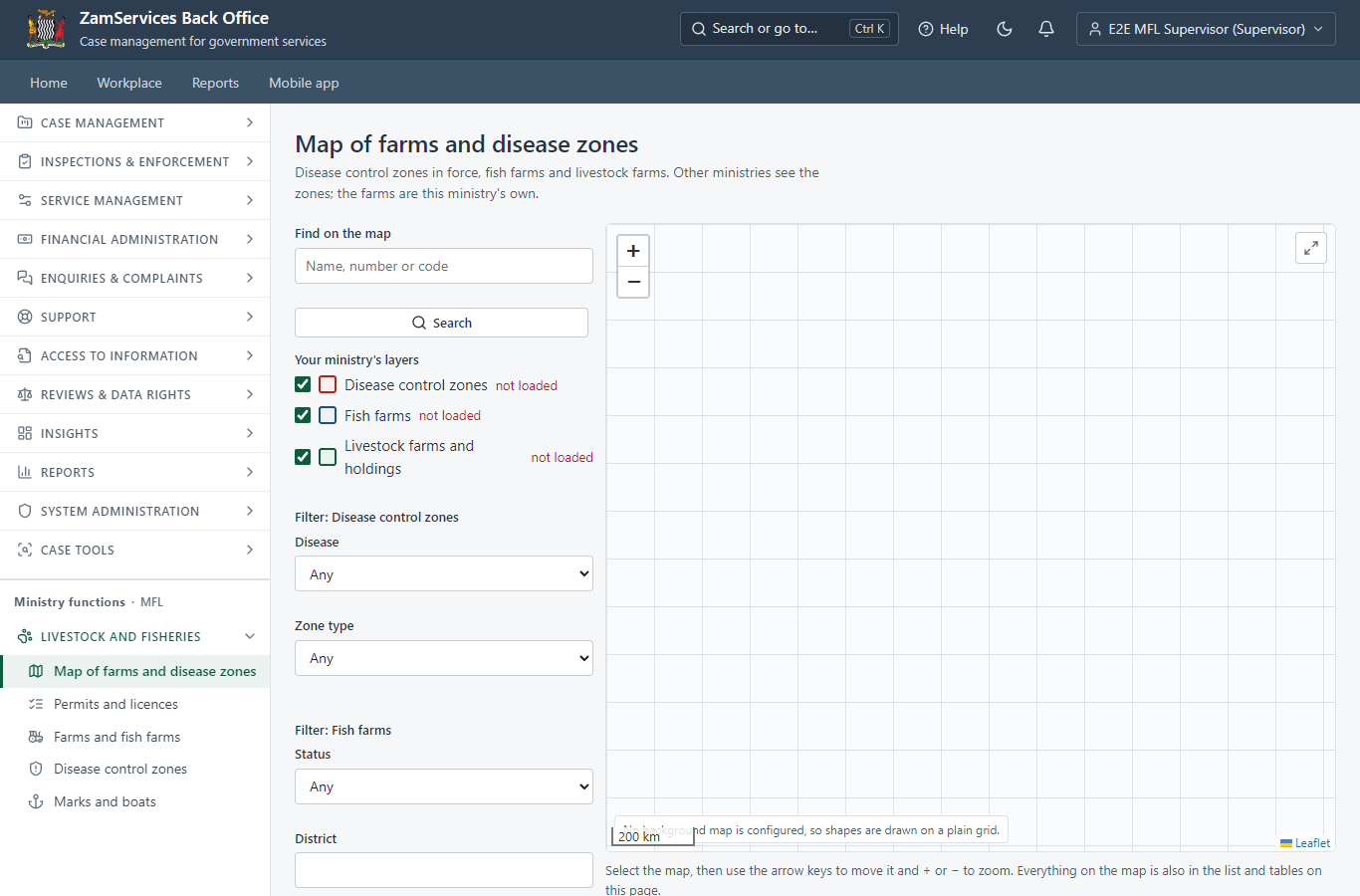This screenshot has width=1360, height=896.
Task: Uncheck the Livestock farms and holdings layer
Action: click(x=303, y=457)
